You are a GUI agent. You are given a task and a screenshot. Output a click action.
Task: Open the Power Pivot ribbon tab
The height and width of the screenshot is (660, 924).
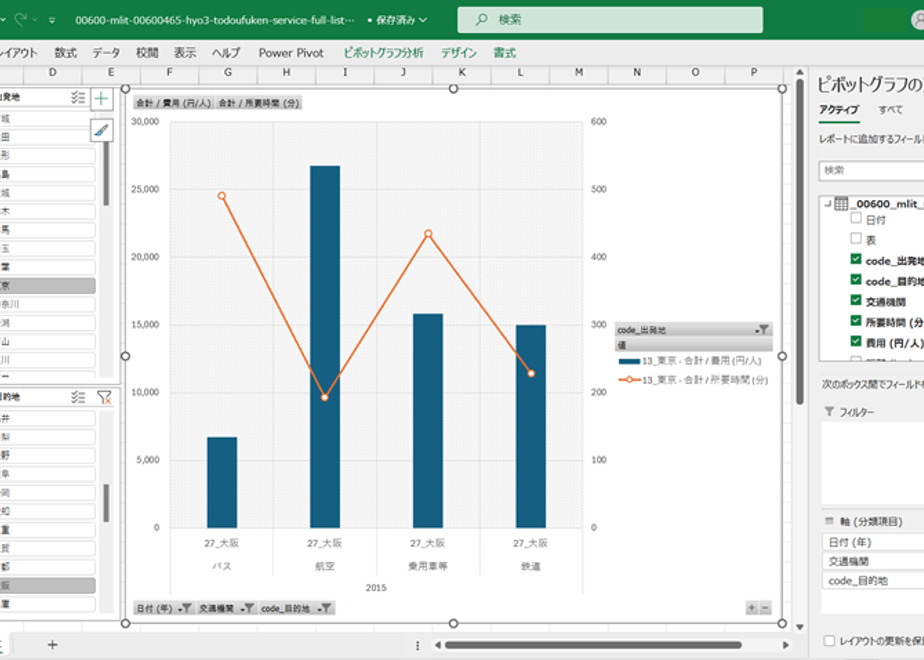coord(291,53)
